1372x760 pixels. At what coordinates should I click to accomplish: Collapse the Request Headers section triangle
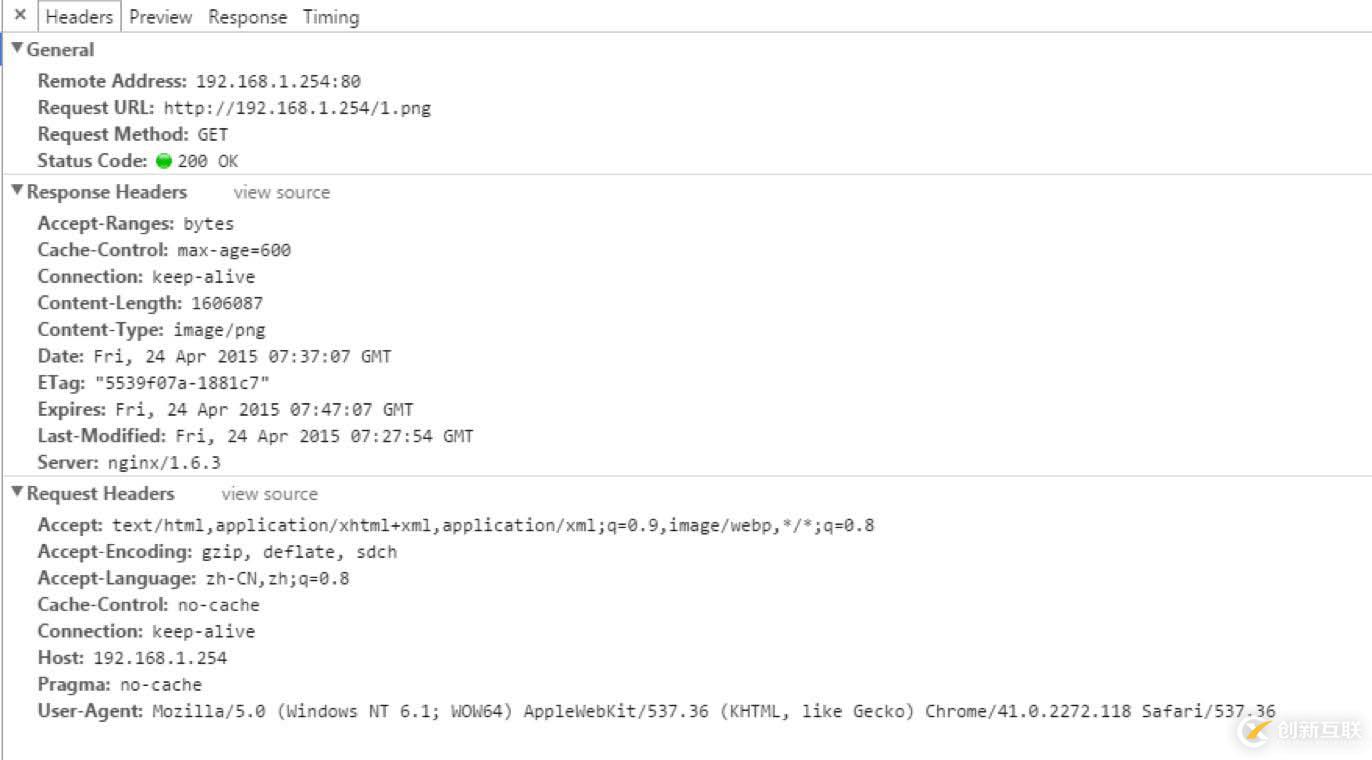17,493
